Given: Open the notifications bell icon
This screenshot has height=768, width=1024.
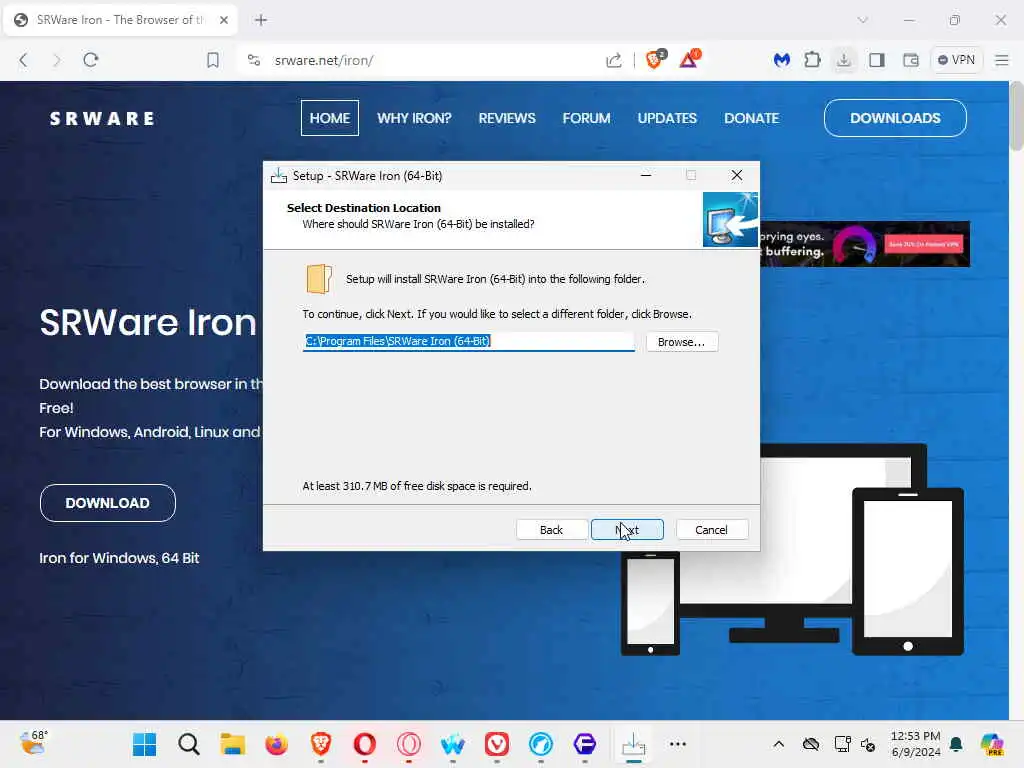Looking at the screenshot, I should (x=956, y=744).
